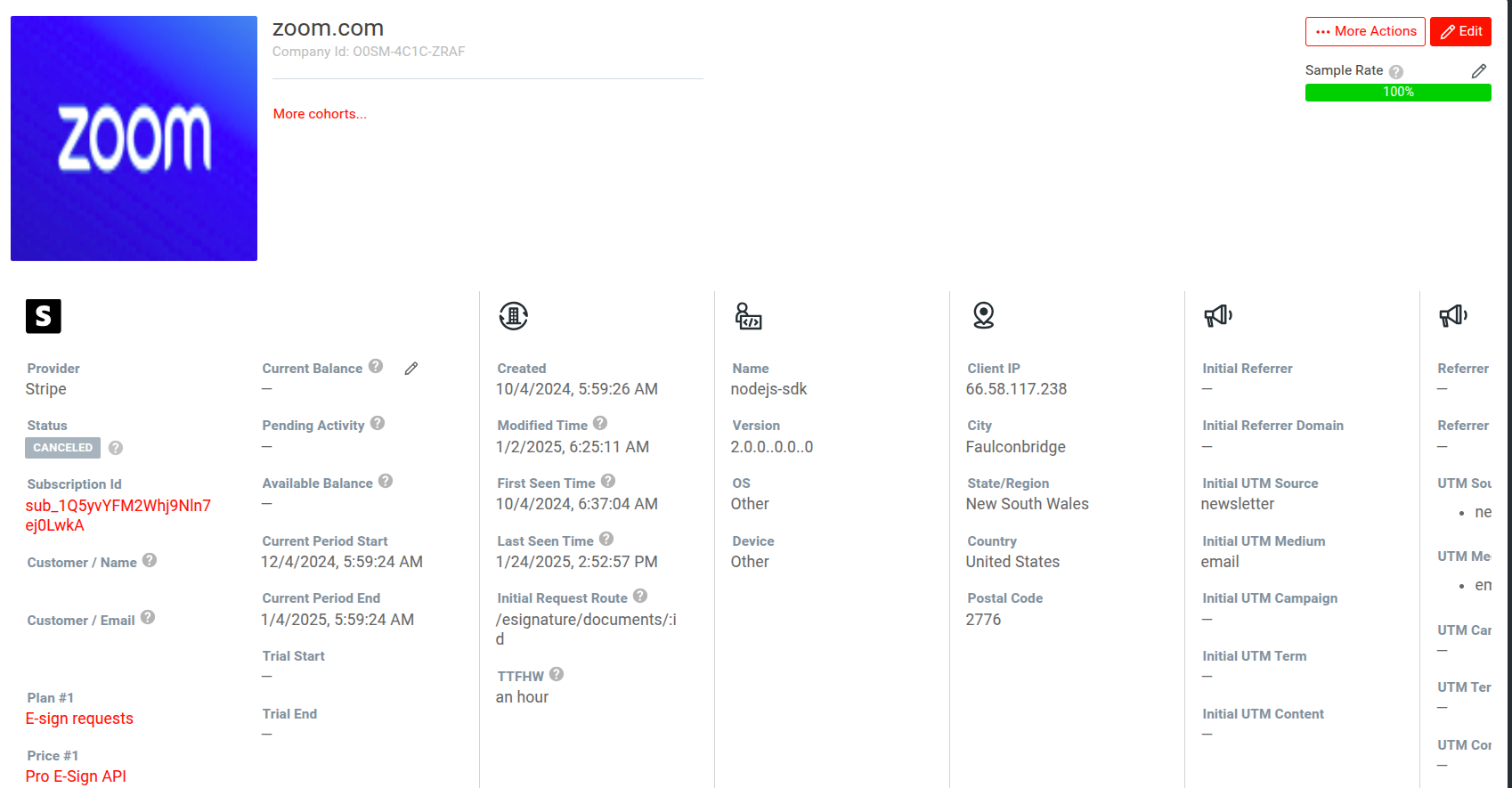Show help for Modified Time

pyautogui.click(x=600, y=423)
